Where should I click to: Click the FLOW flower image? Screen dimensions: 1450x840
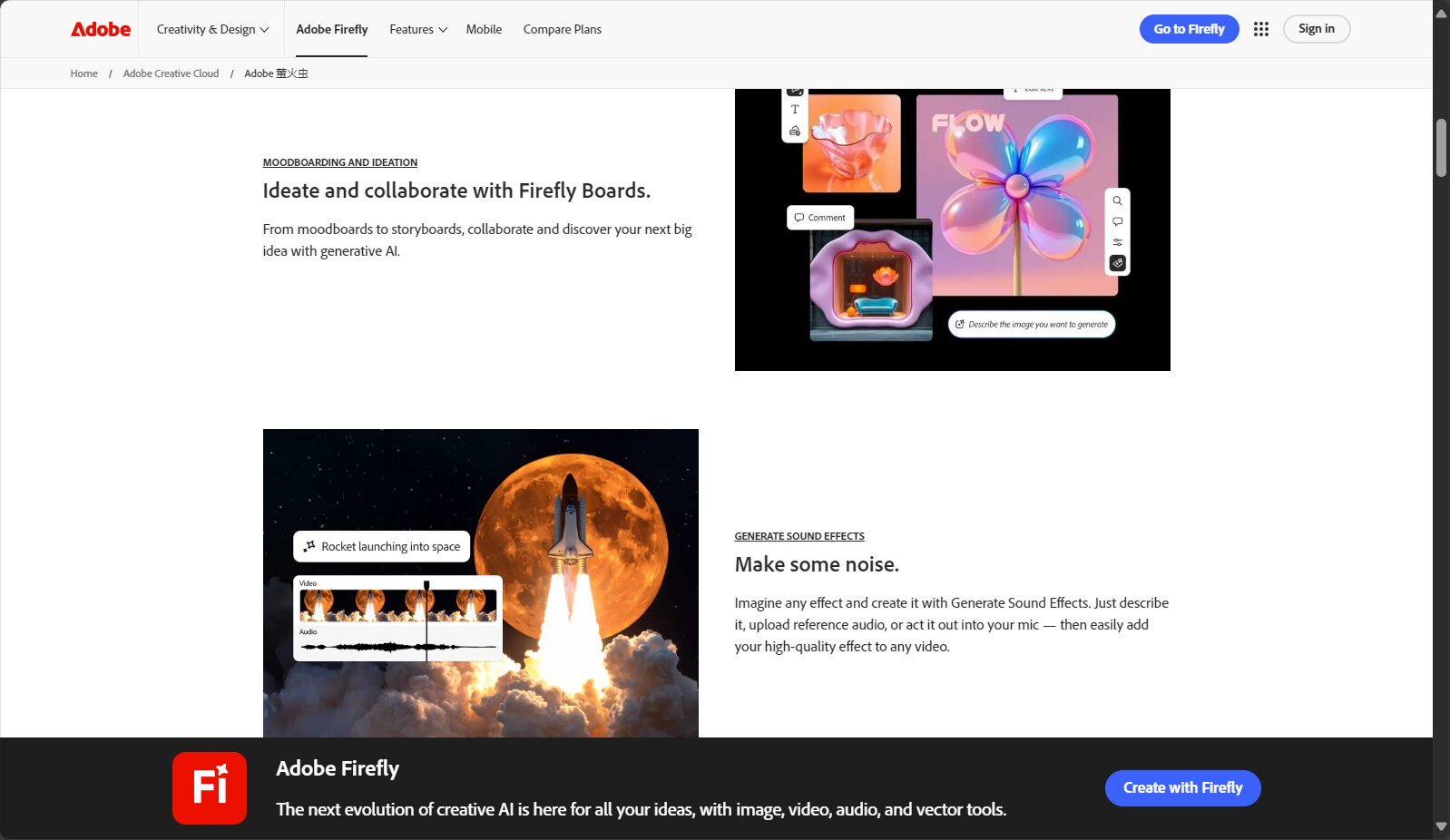[x=1017, y=195]
